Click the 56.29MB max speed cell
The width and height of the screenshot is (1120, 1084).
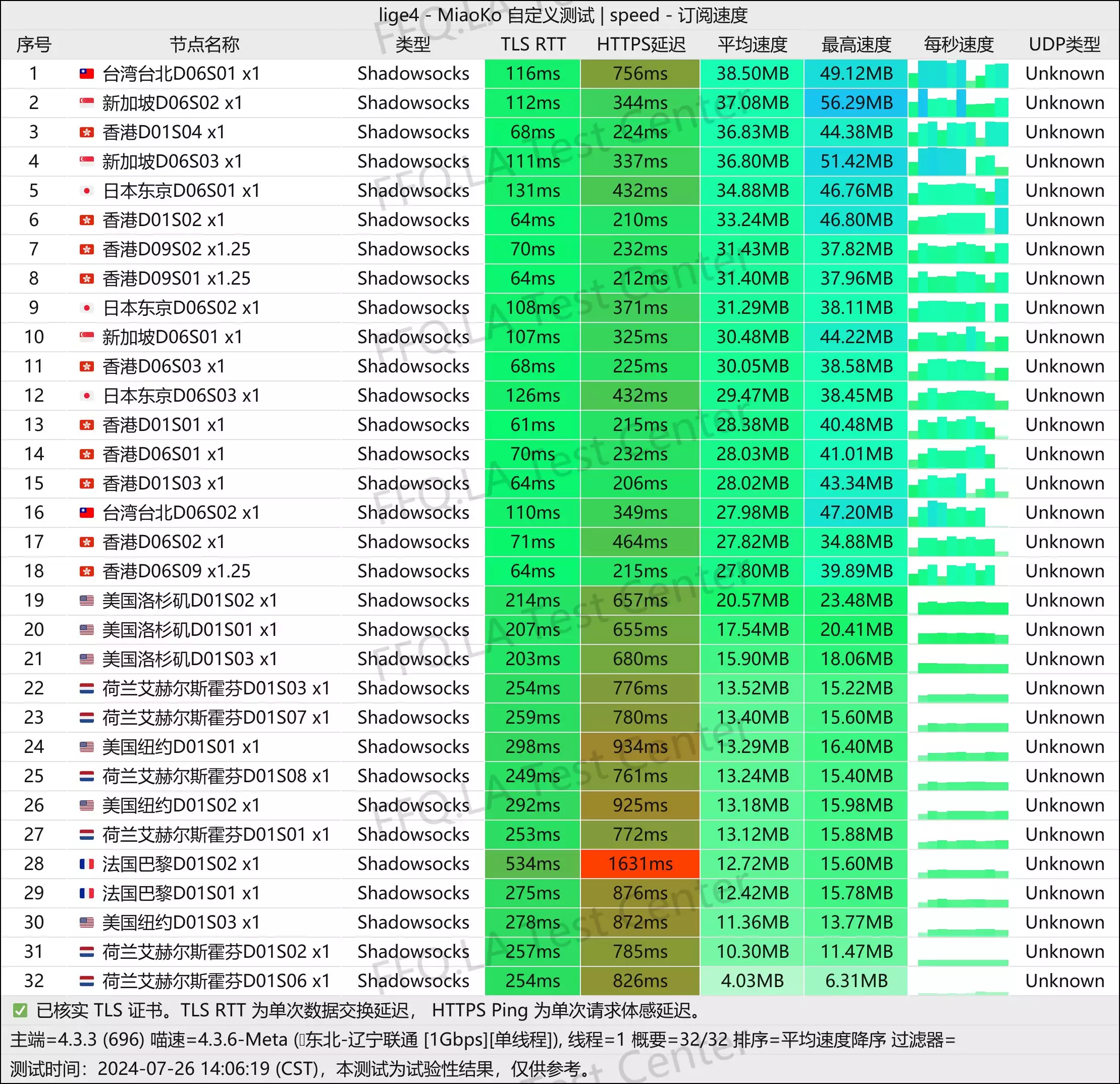(856, 103)
